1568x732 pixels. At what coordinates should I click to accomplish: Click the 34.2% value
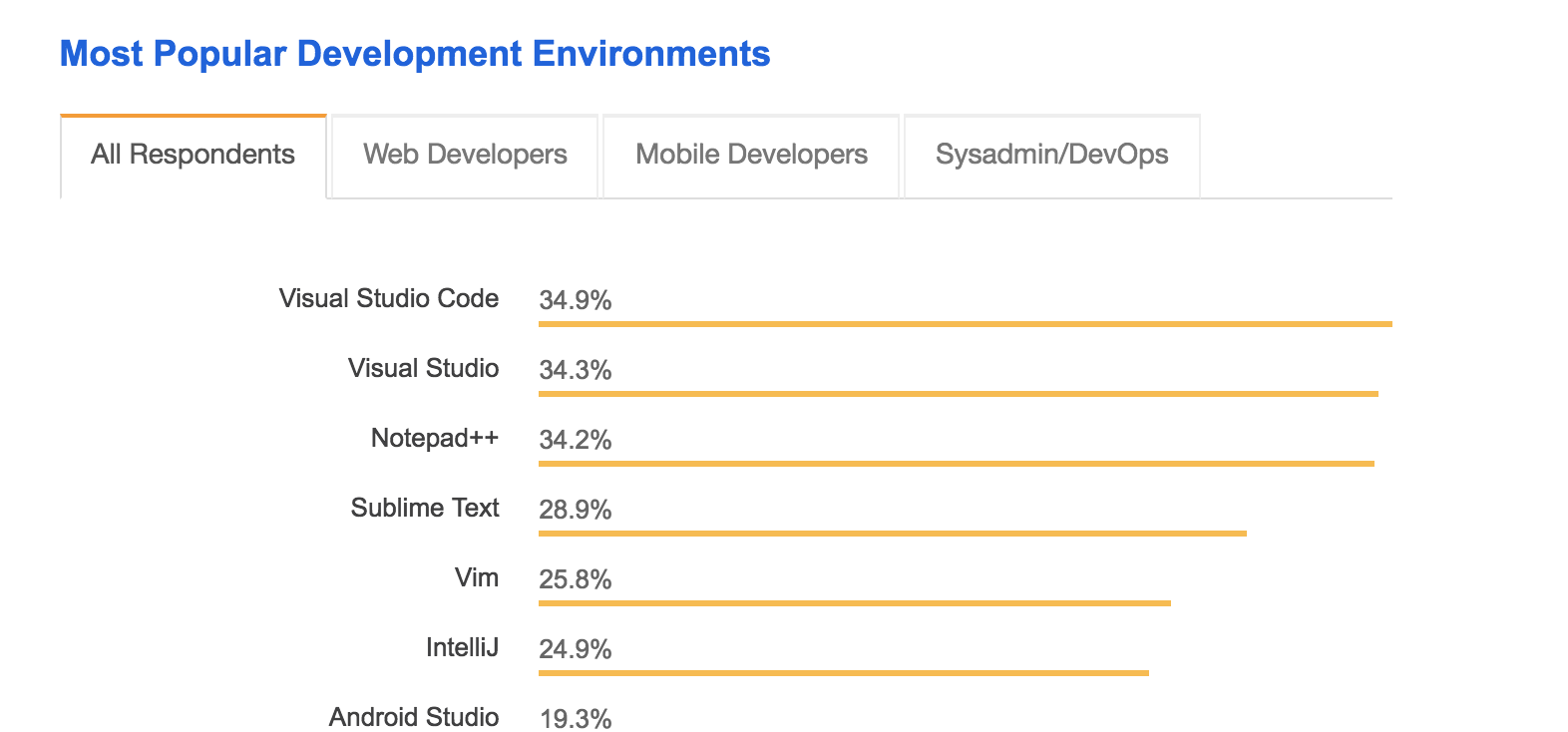[576, 440]
